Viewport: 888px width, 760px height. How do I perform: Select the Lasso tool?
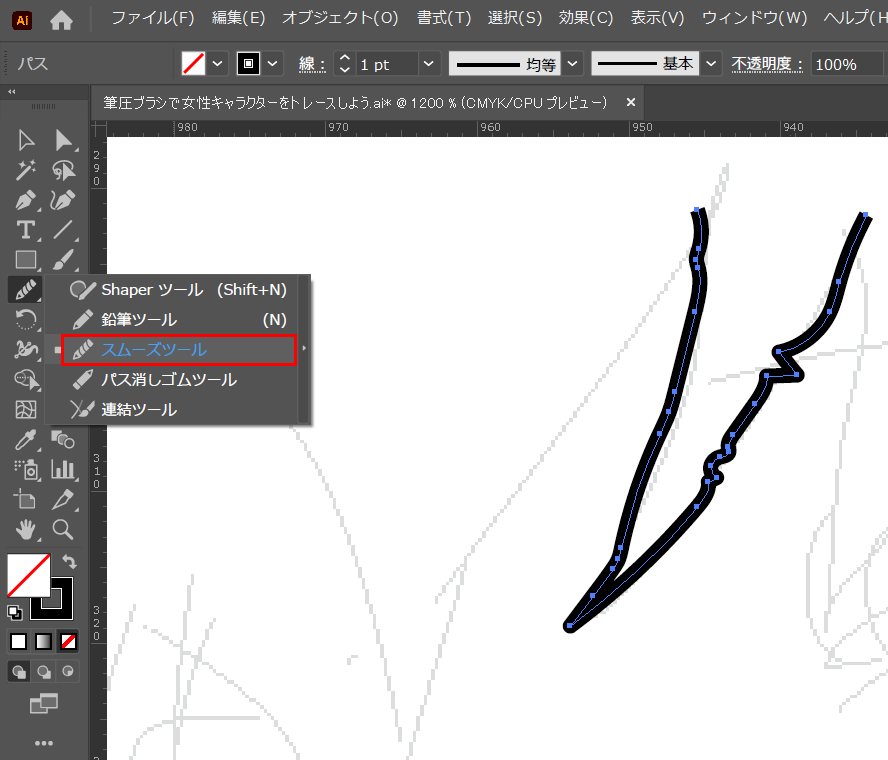63,170
